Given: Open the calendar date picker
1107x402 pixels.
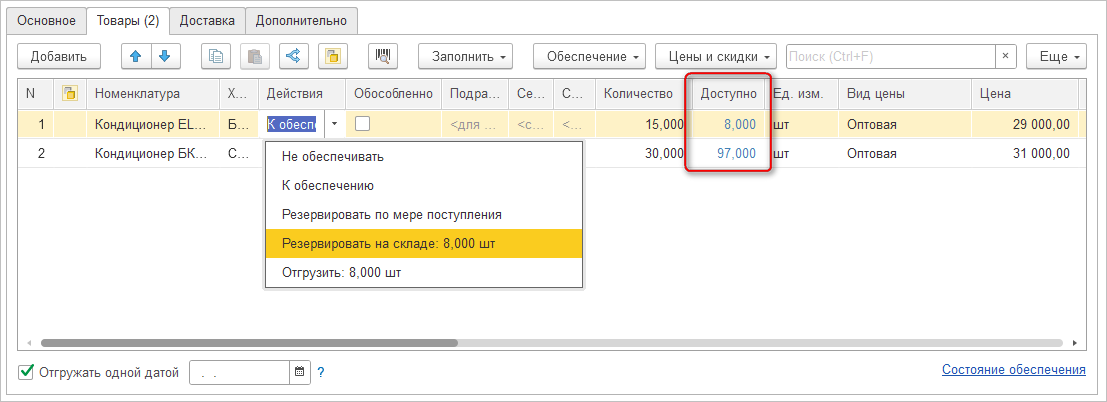Looking at the screenshot, I should (x=299, y=373).
